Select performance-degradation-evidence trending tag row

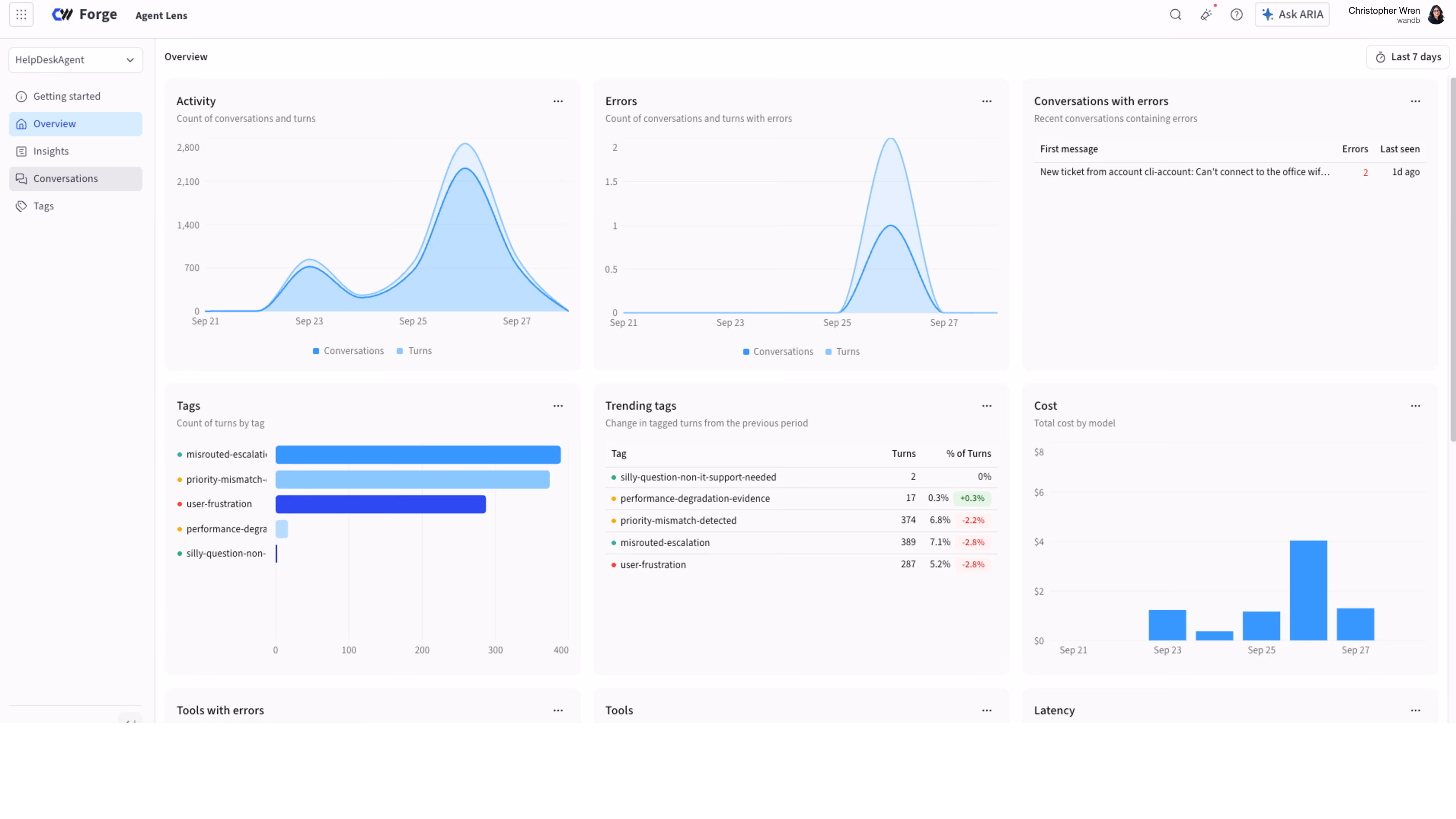tap(801, 498)
